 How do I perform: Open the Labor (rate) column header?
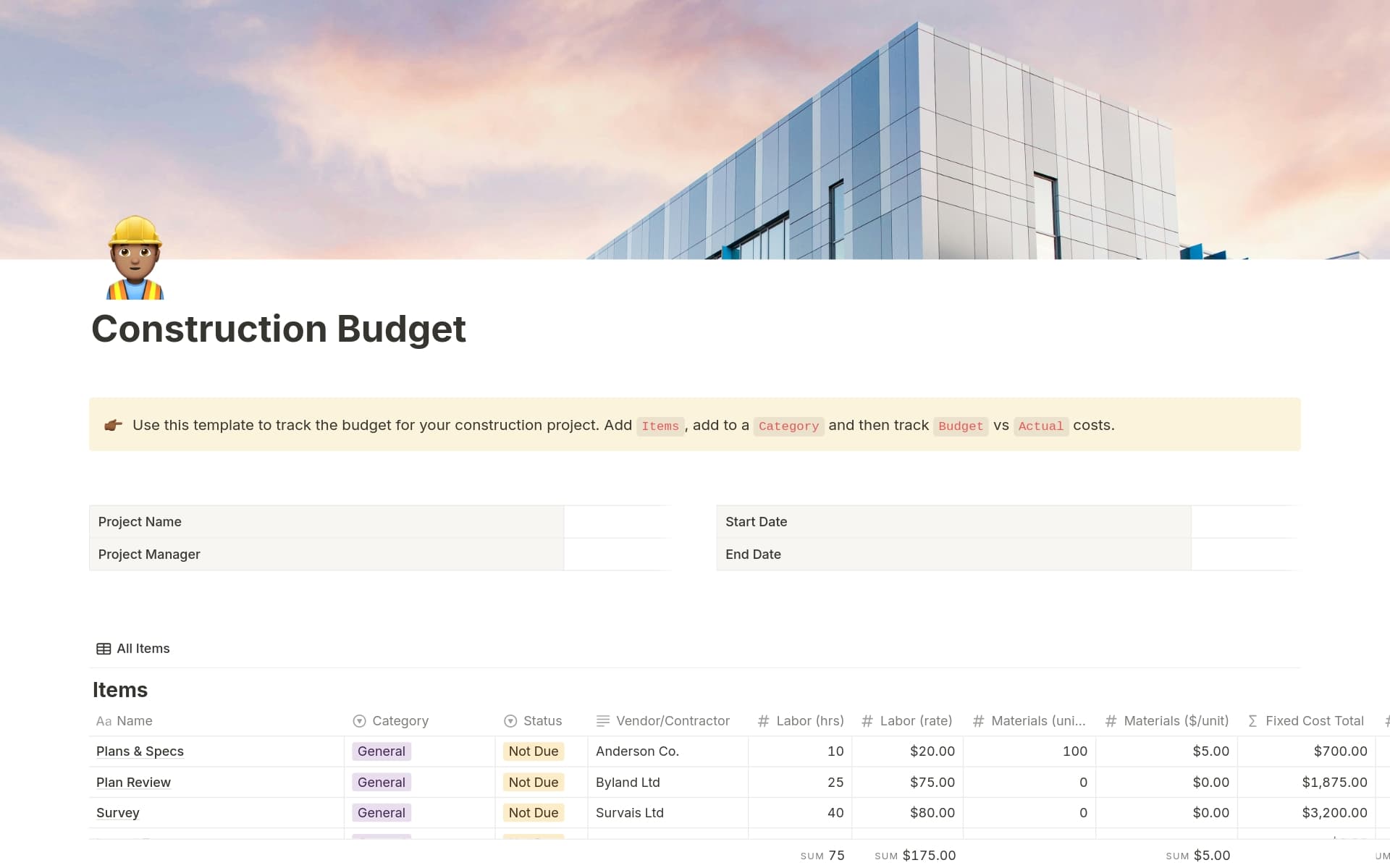coord(907,721)
